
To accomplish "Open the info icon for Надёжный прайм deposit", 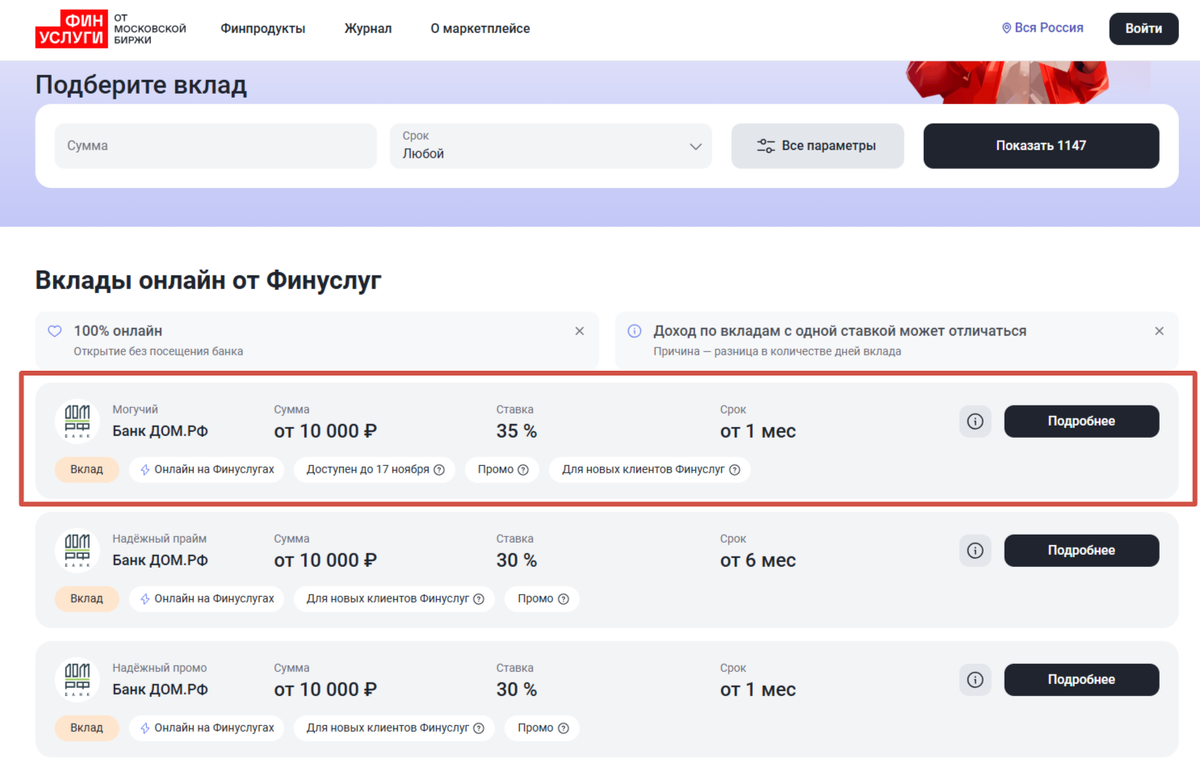I will [x=975, y=550].
